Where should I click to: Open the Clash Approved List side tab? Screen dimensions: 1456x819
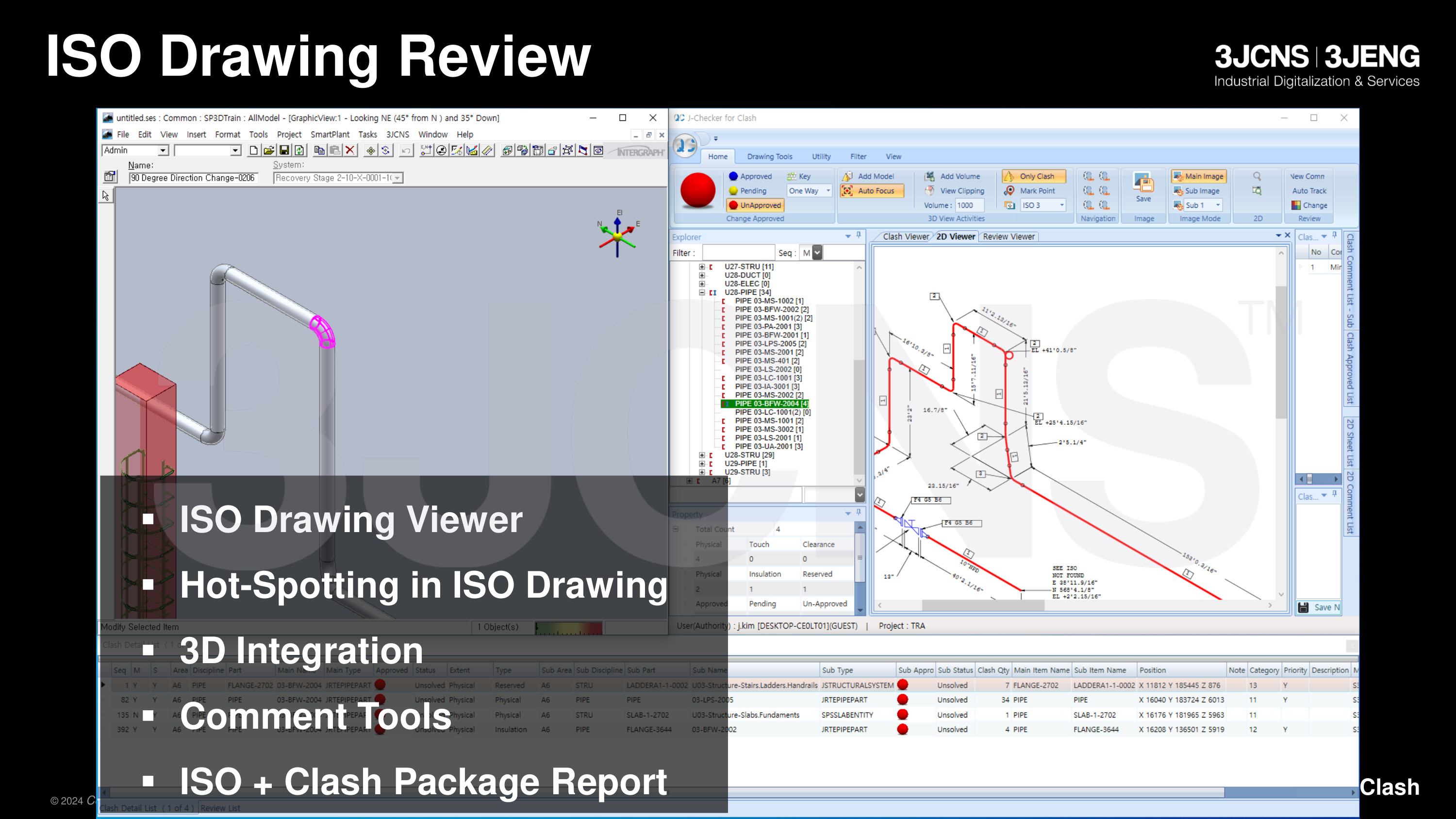[1350, 368]
